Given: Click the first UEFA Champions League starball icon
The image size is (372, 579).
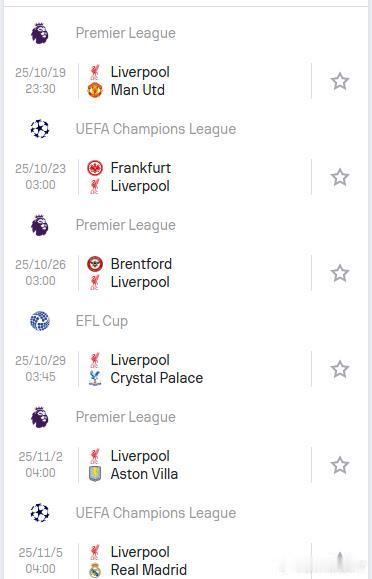Looking at the screenshot, I should tap(40, 129).
